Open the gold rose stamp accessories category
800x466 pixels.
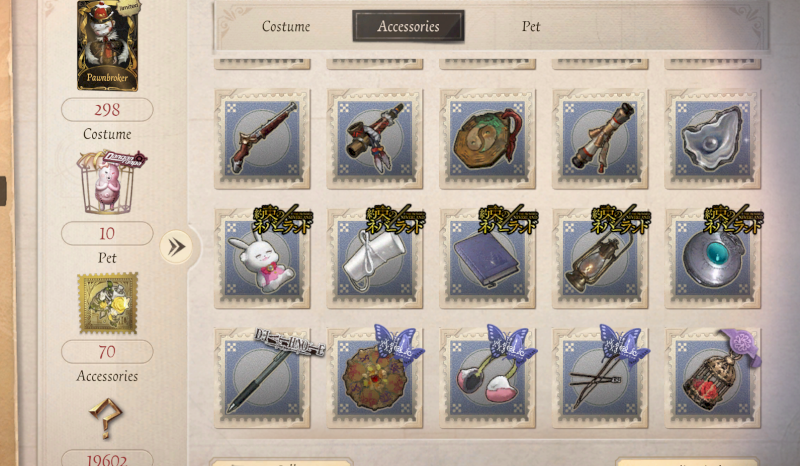(x=108, y=304)
